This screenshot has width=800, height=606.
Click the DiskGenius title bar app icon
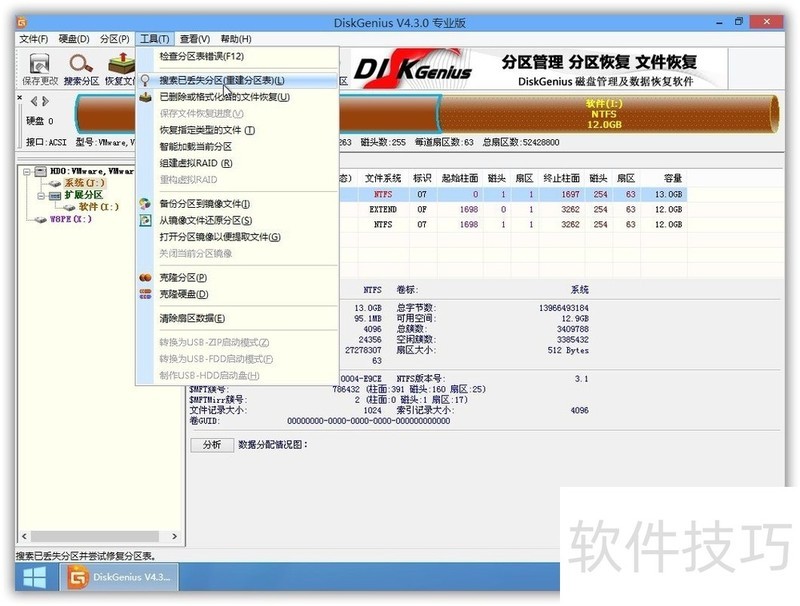point(21,22)
